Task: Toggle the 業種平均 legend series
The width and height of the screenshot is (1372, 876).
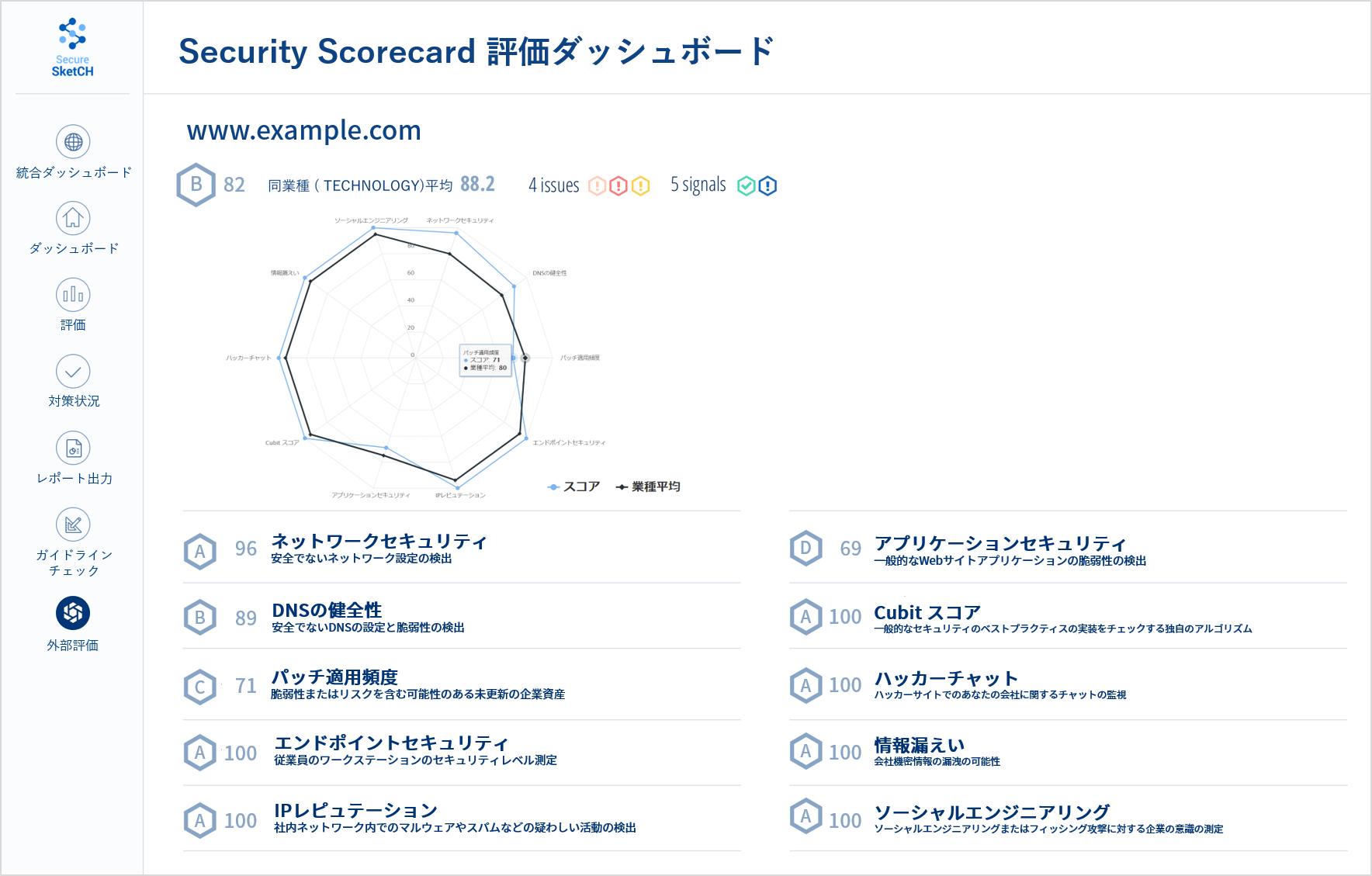Action: click(x=648, y=486)
